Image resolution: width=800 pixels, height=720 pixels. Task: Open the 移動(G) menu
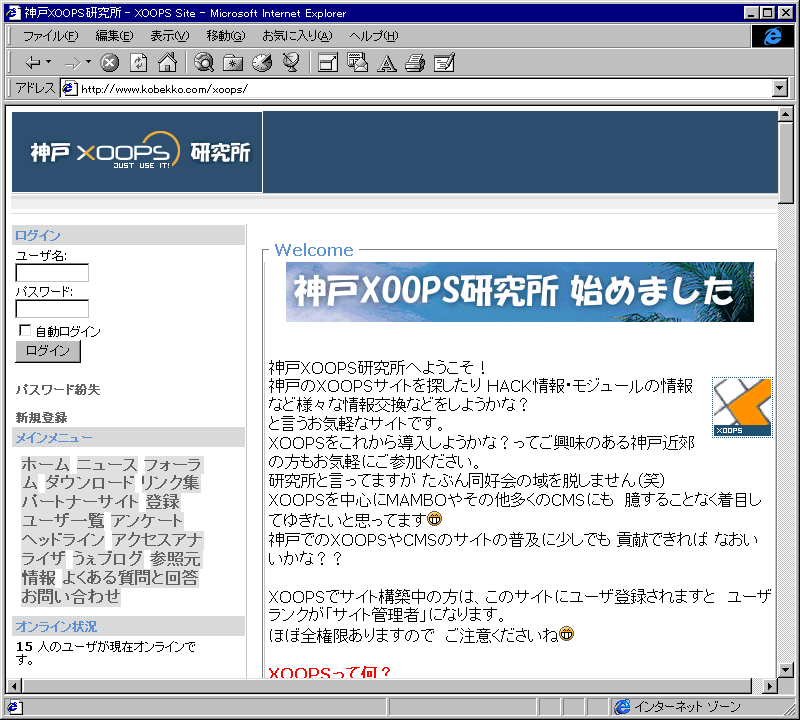pyautogui.click(x=226, y=36)
